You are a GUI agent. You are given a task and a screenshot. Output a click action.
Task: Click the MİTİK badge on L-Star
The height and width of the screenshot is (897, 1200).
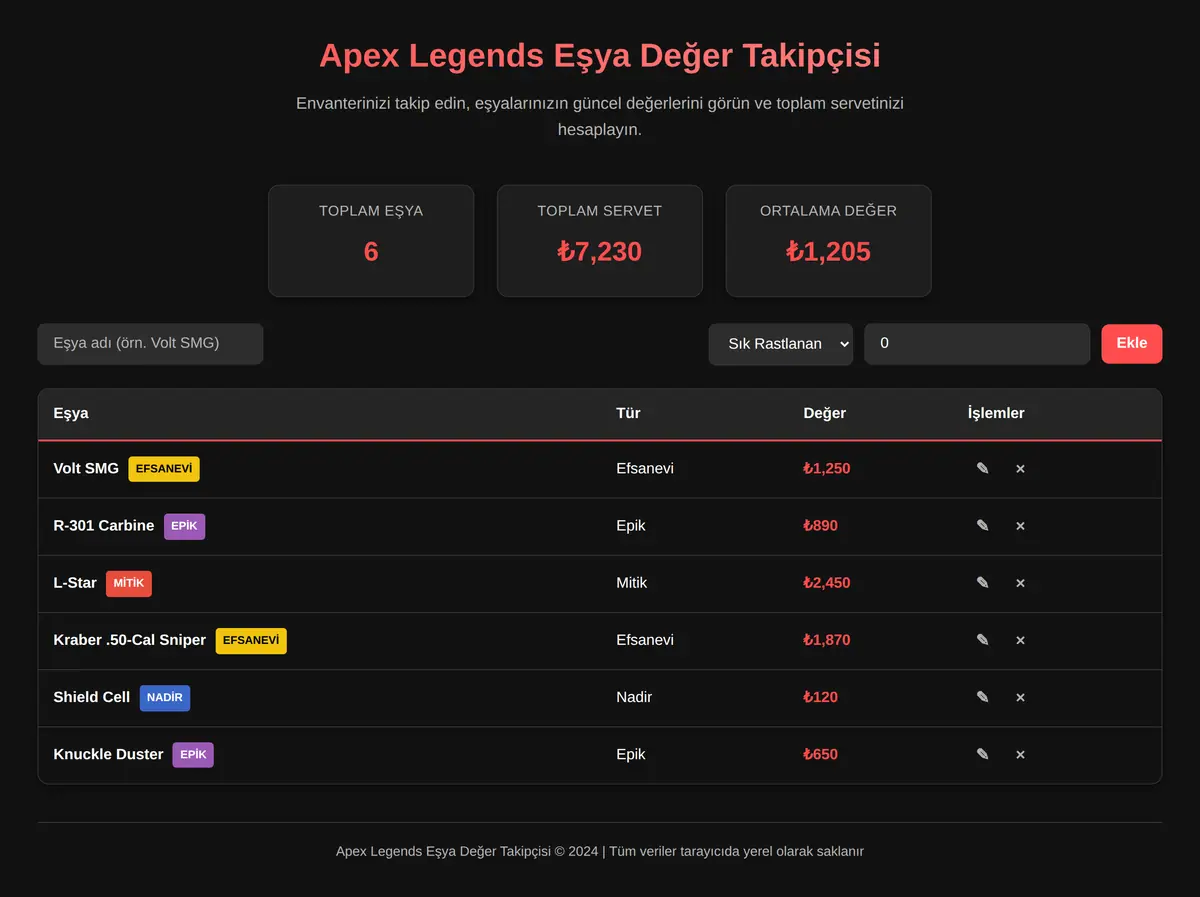[x=129, y=583]
